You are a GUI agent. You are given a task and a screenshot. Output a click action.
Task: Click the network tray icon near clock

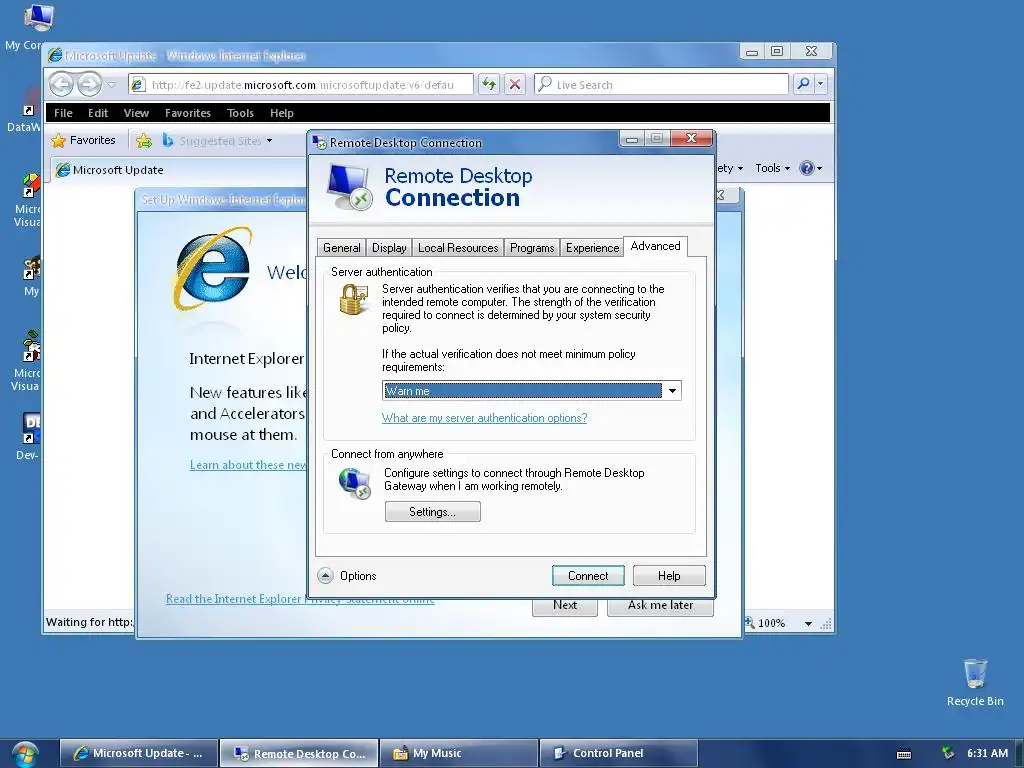pos(948,753)
